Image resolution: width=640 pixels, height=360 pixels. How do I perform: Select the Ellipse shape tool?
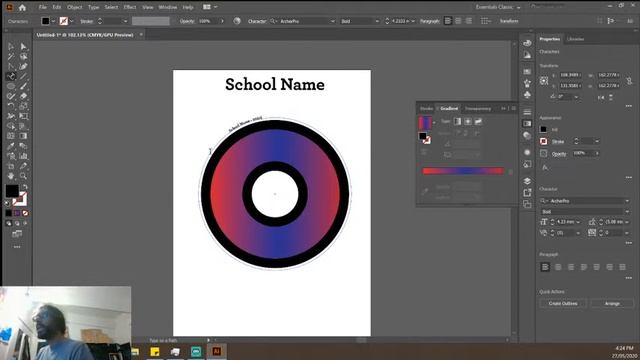[11, 86]
